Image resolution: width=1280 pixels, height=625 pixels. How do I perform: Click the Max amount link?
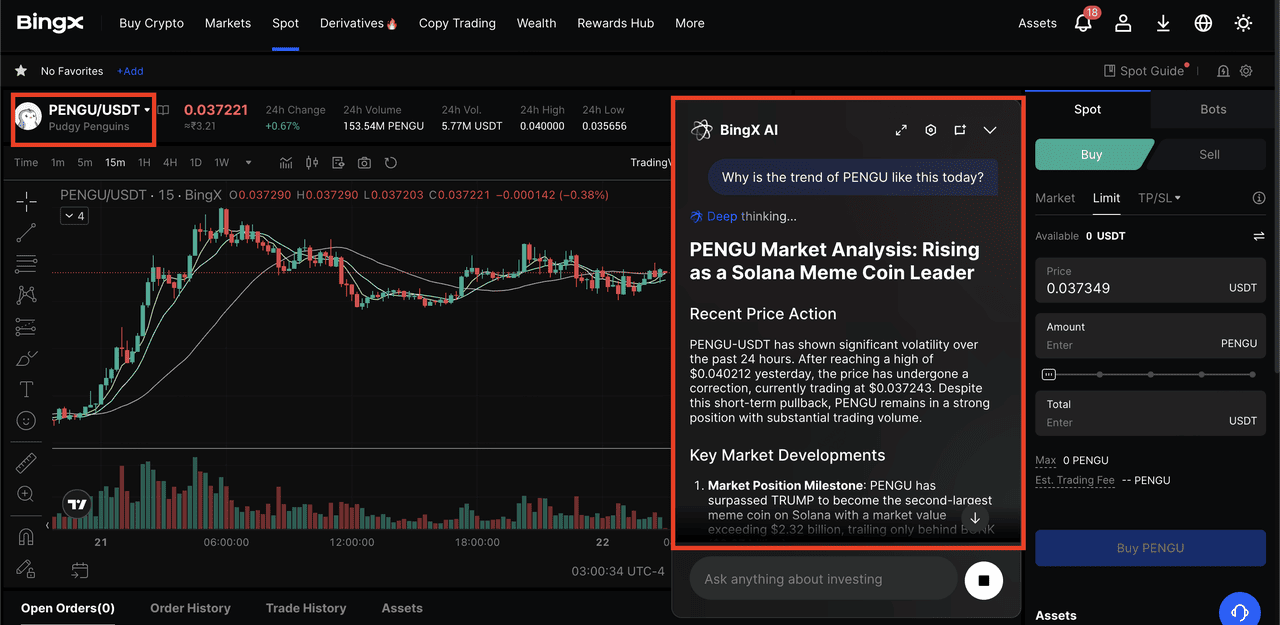tap(1045, 460)
